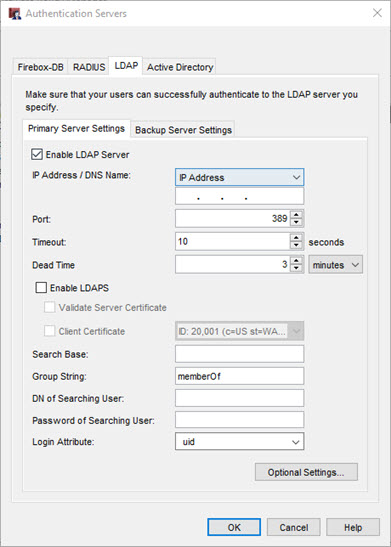Select the LDAP tab
Image resolution: width=391 pixels, height=547 pixels.
tap(126, 66)
